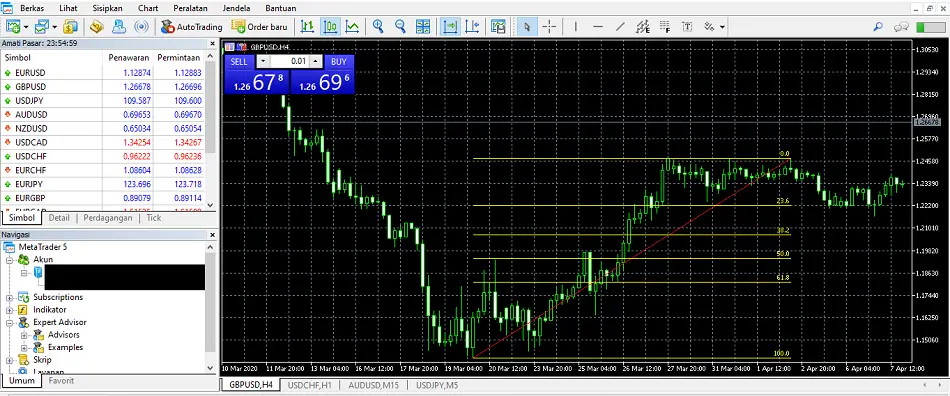Toggle chart shift from right border
The height and width of the screenshot is (396, 950).
[473, 27]
